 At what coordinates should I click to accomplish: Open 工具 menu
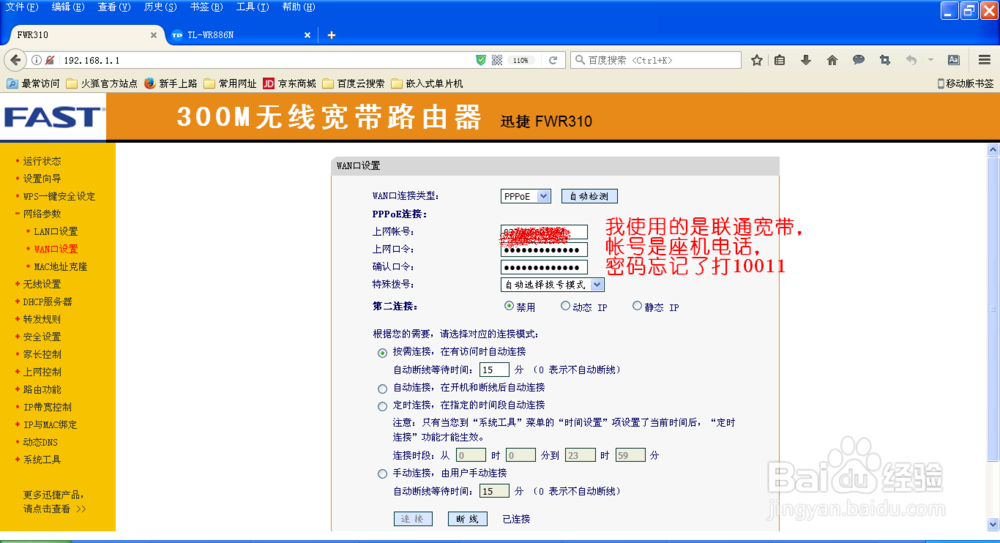click(252, 7)
